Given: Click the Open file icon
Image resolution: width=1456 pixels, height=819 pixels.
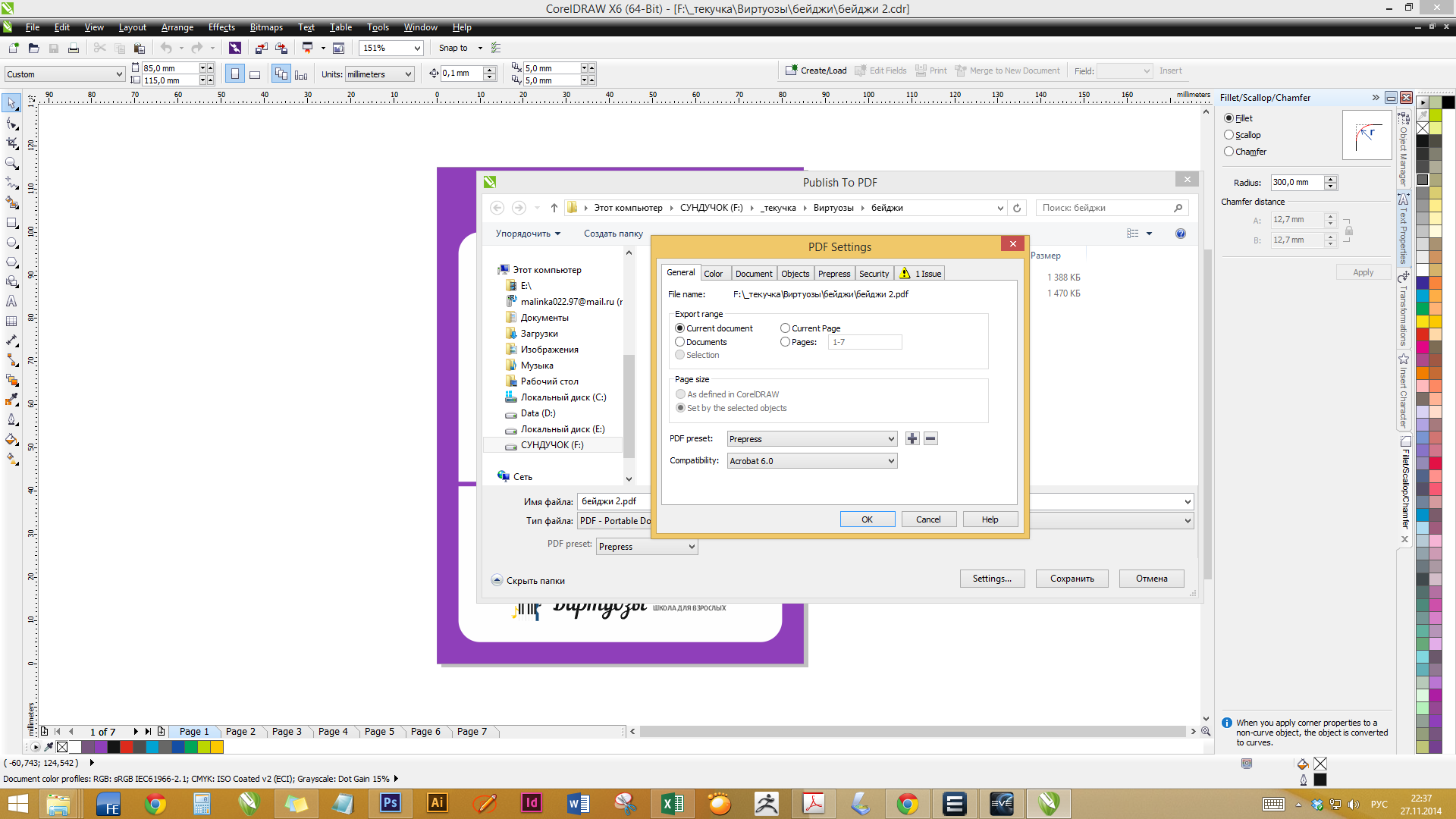Looking at the screenshot, I should (x=33, y=48).
